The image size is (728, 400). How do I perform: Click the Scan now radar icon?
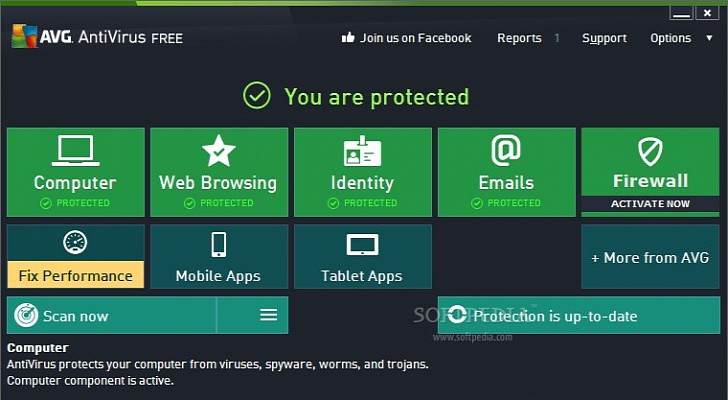coord(26,316)
